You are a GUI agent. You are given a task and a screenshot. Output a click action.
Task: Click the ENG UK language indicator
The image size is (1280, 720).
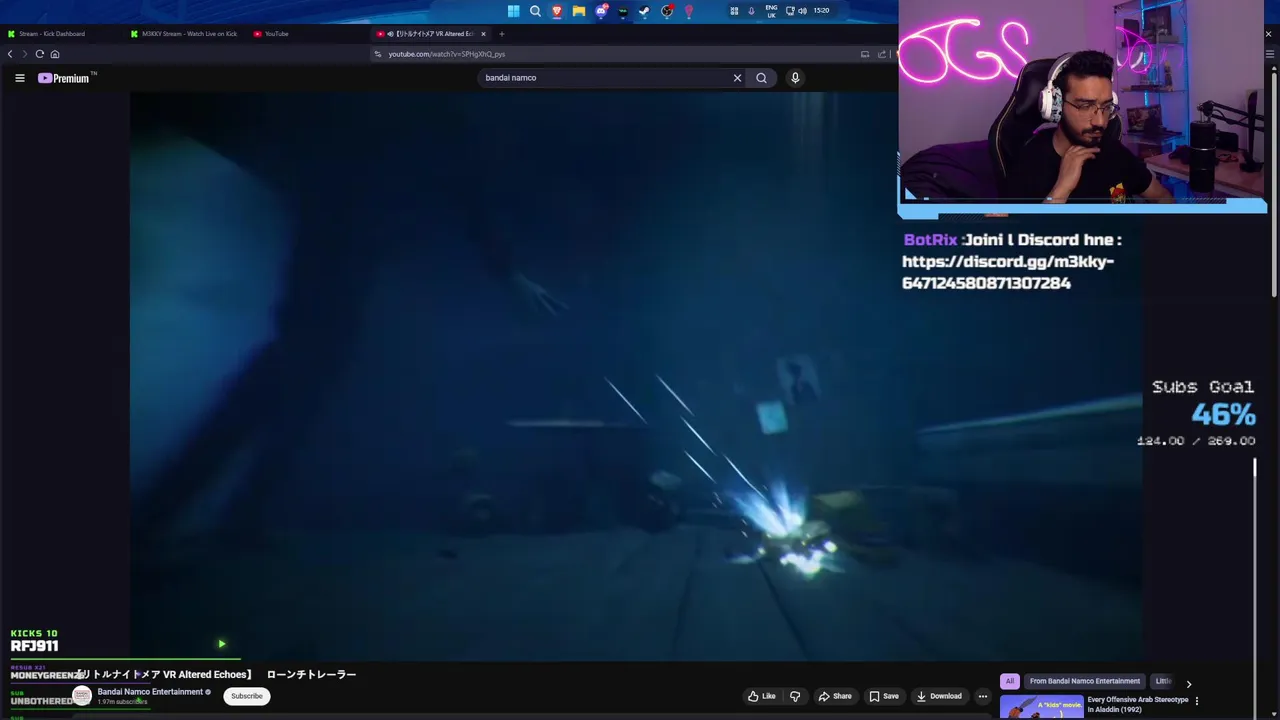click(x=771, y=11)
